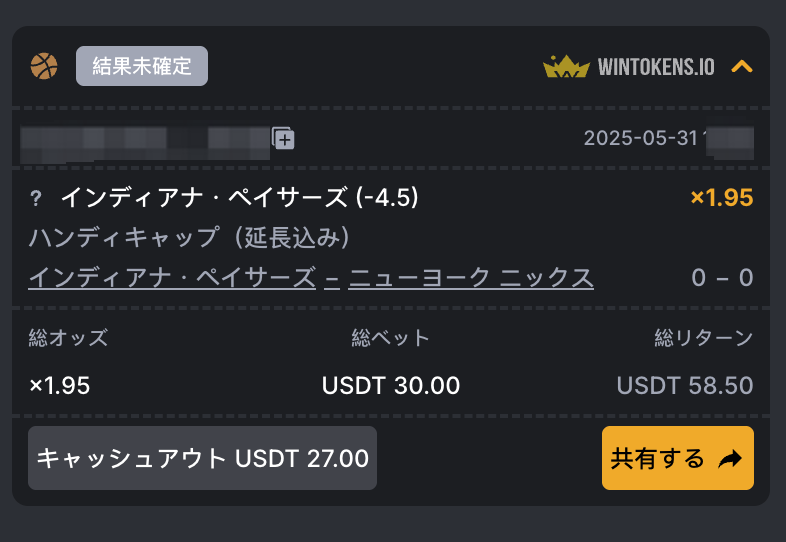Screen dimensions: 786x542
Task: Click the 結果未確定 status badge
Action: pos(142,66)
